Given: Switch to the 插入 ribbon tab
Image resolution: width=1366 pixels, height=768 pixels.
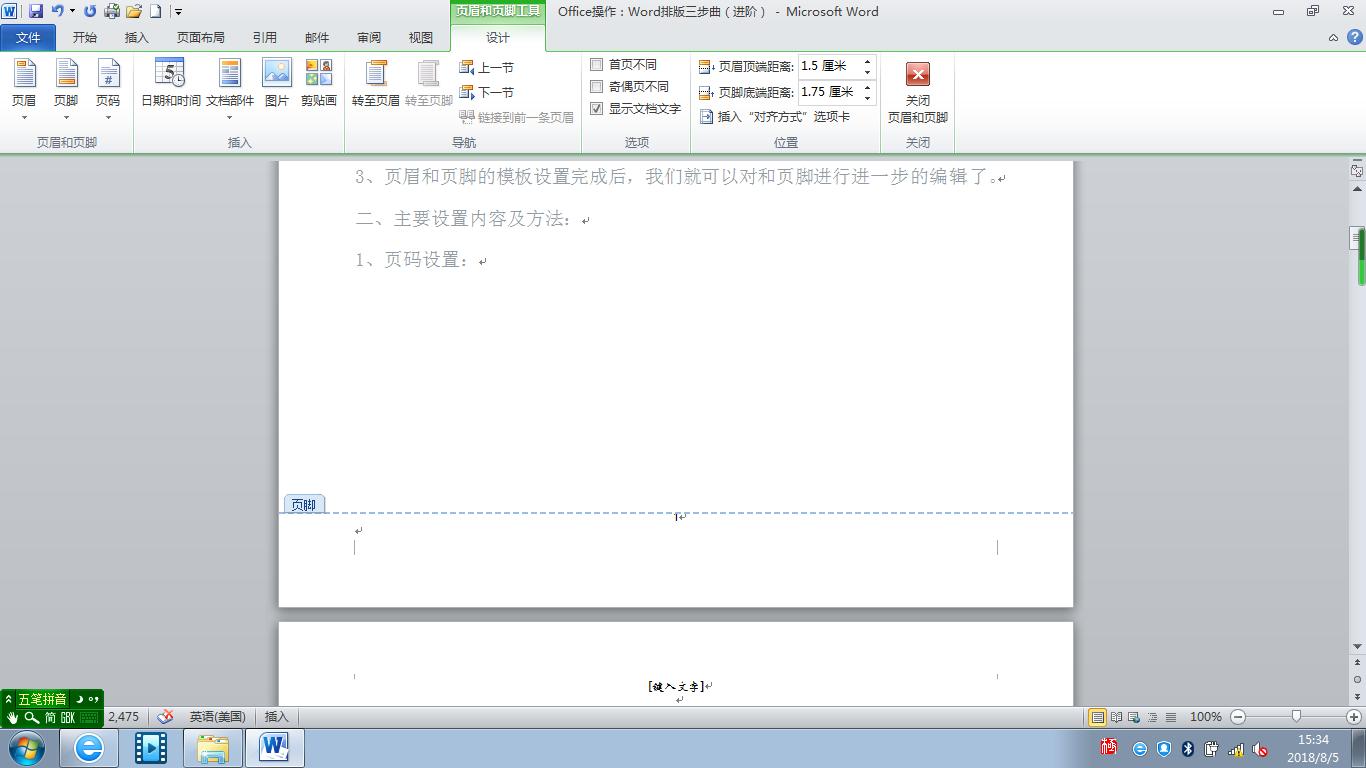Looking at the screenshot, I should point(136,37).
